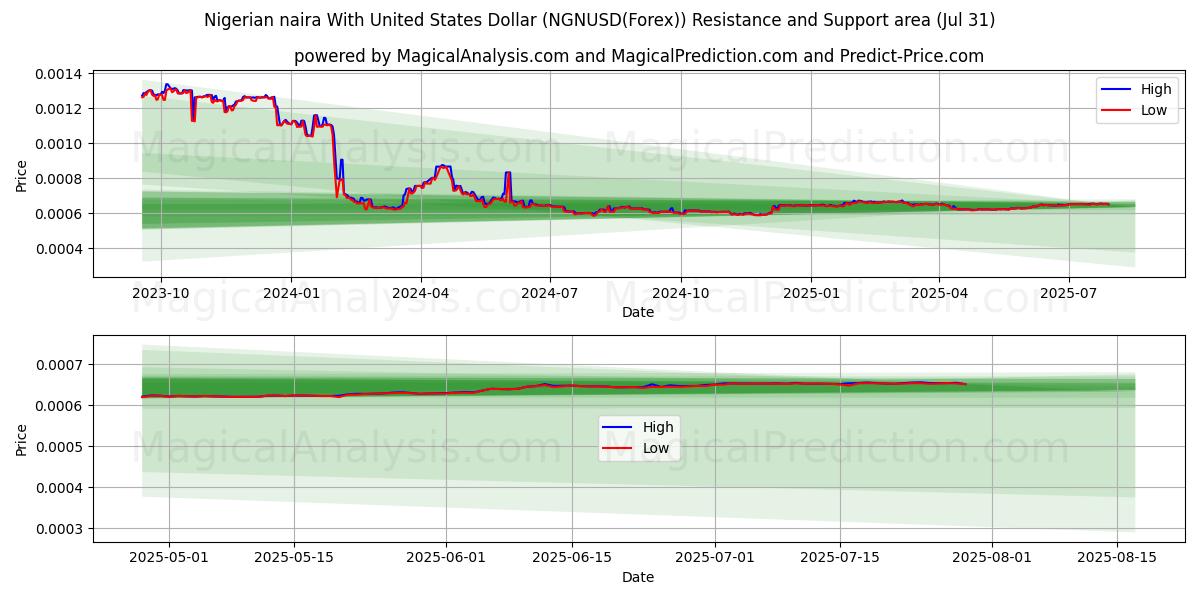The height and width of the screenshot is (600, 1200).
Task: Click the Price axis label of upper chart
Action: pos(22,174)
